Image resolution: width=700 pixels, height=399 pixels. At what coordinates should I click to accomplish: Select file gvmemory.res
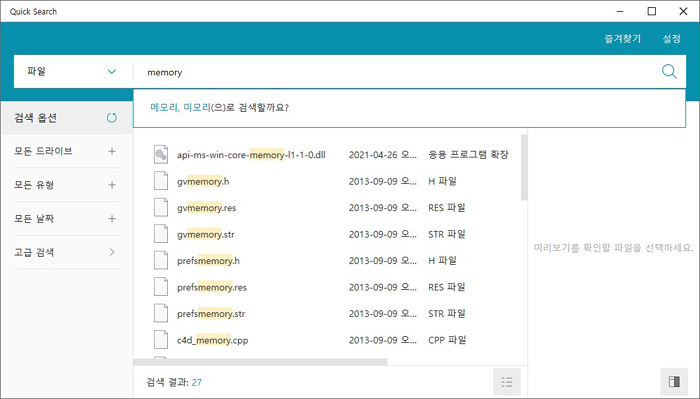[206, 208]
